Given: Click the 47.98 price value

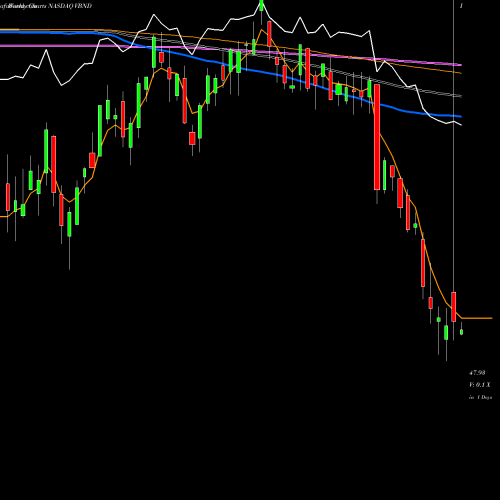Looking at the screenshot, I should tap(477, 373).
